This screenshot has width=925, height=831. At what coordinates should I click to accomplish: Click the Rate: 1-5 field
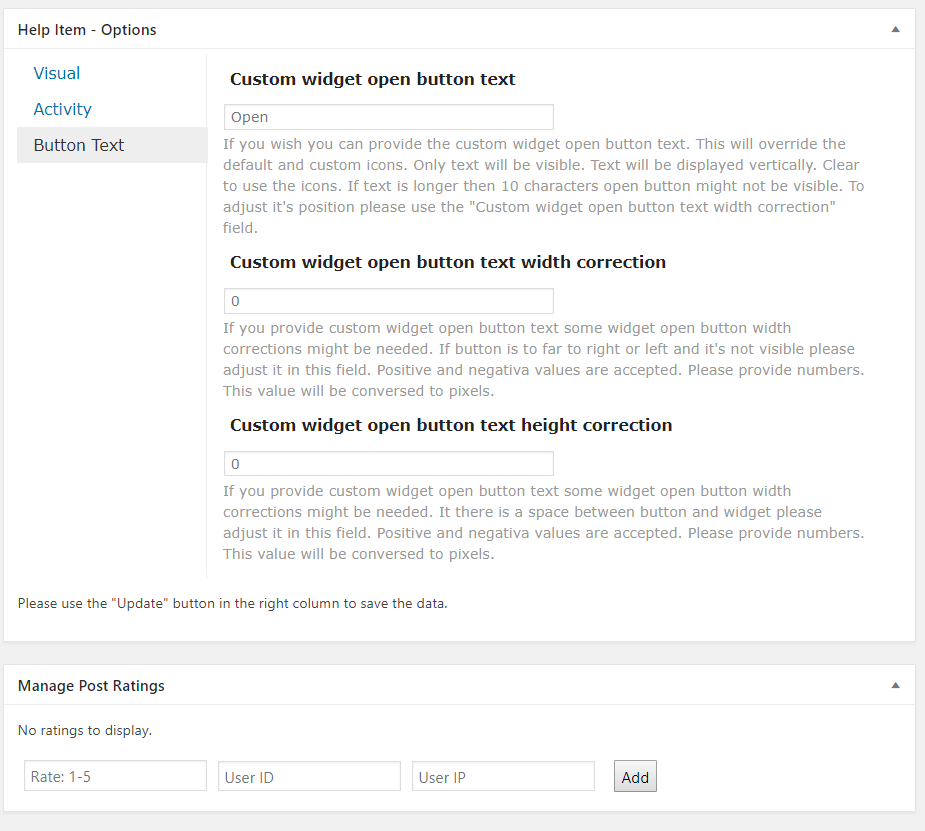115,777
